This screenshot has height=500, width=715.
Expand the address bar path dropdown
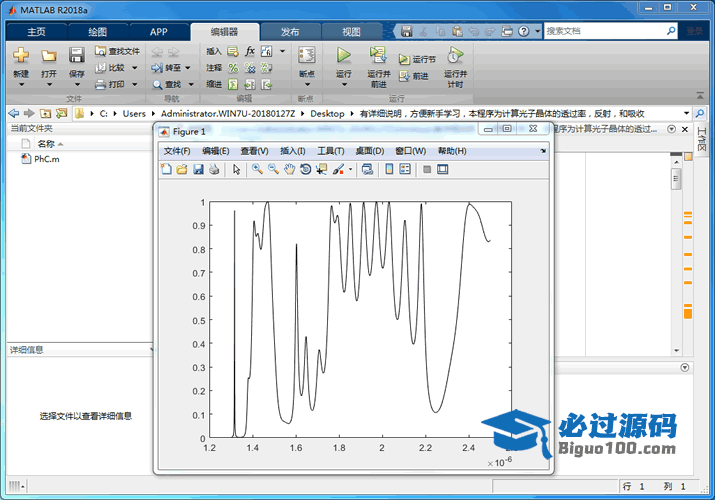point(686,113)
